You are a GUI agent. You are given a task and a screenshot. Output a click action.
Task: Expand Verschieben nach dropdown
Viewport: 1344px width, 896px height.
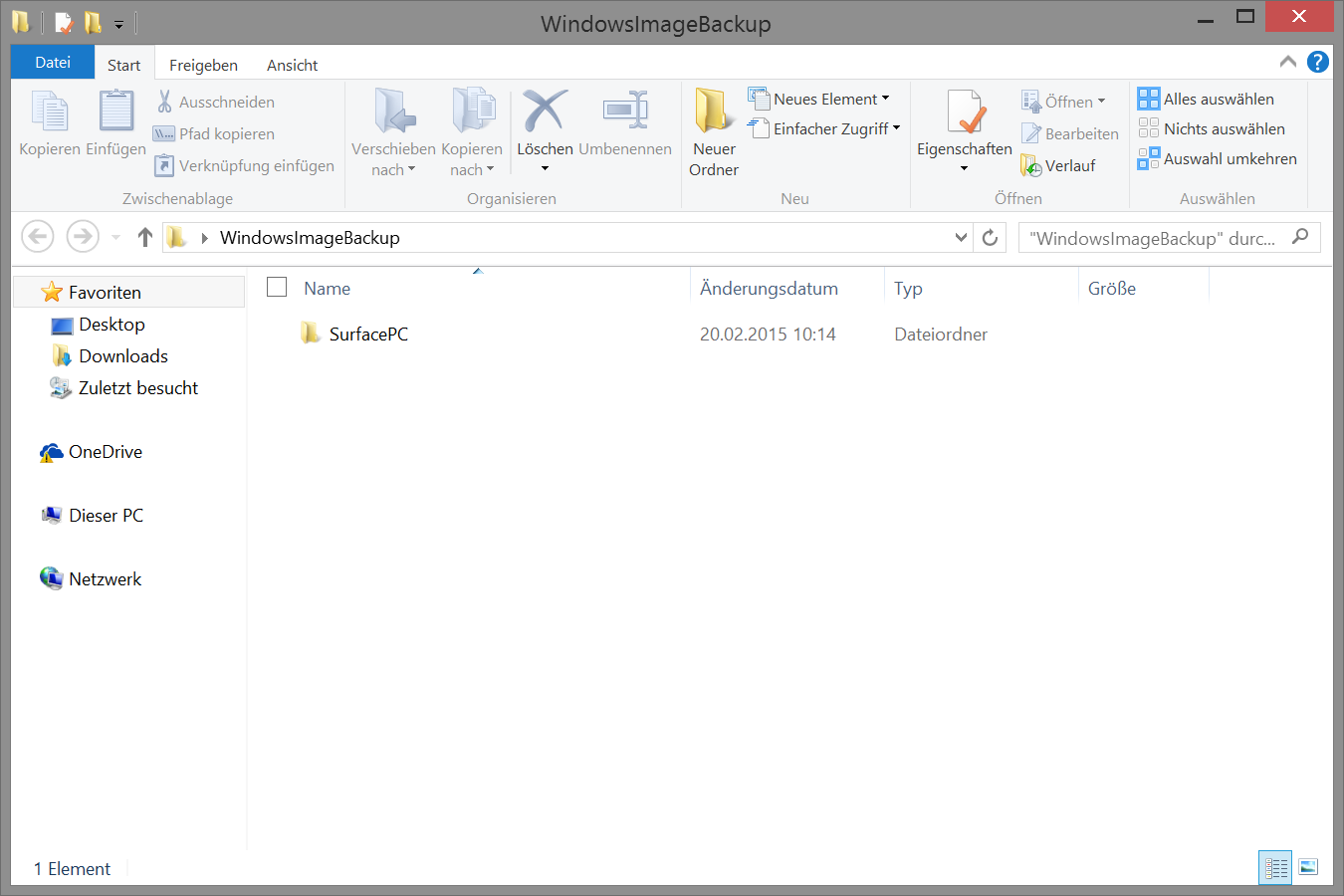411,170
